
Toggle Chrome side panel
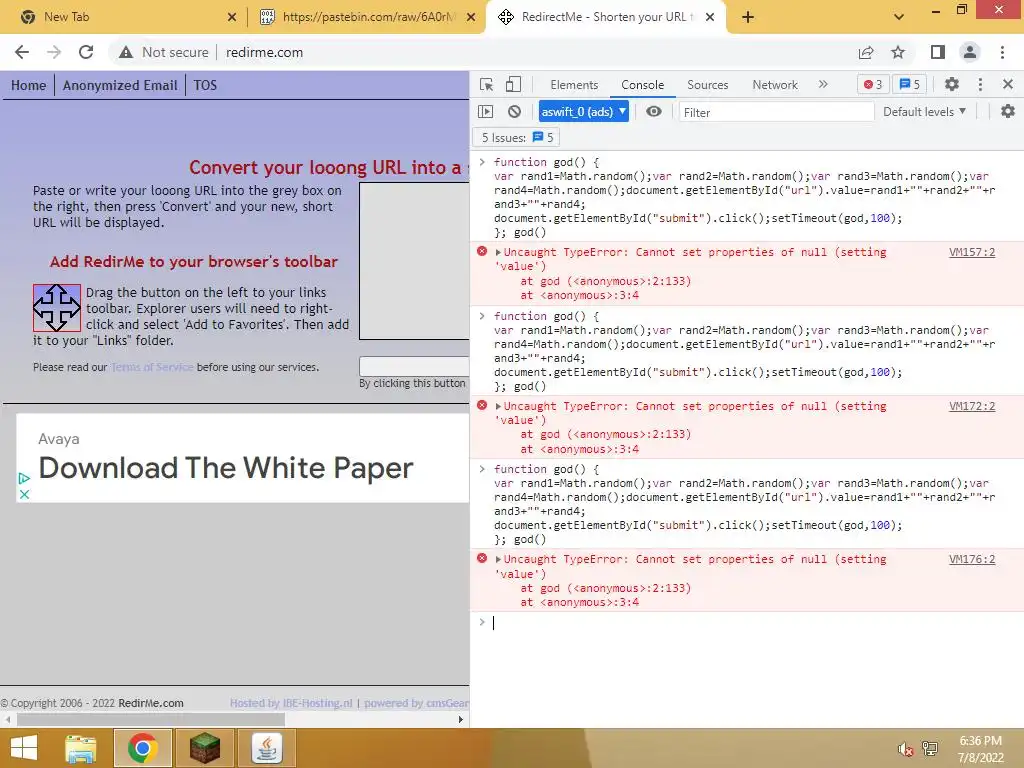click(x=938, y=52)
